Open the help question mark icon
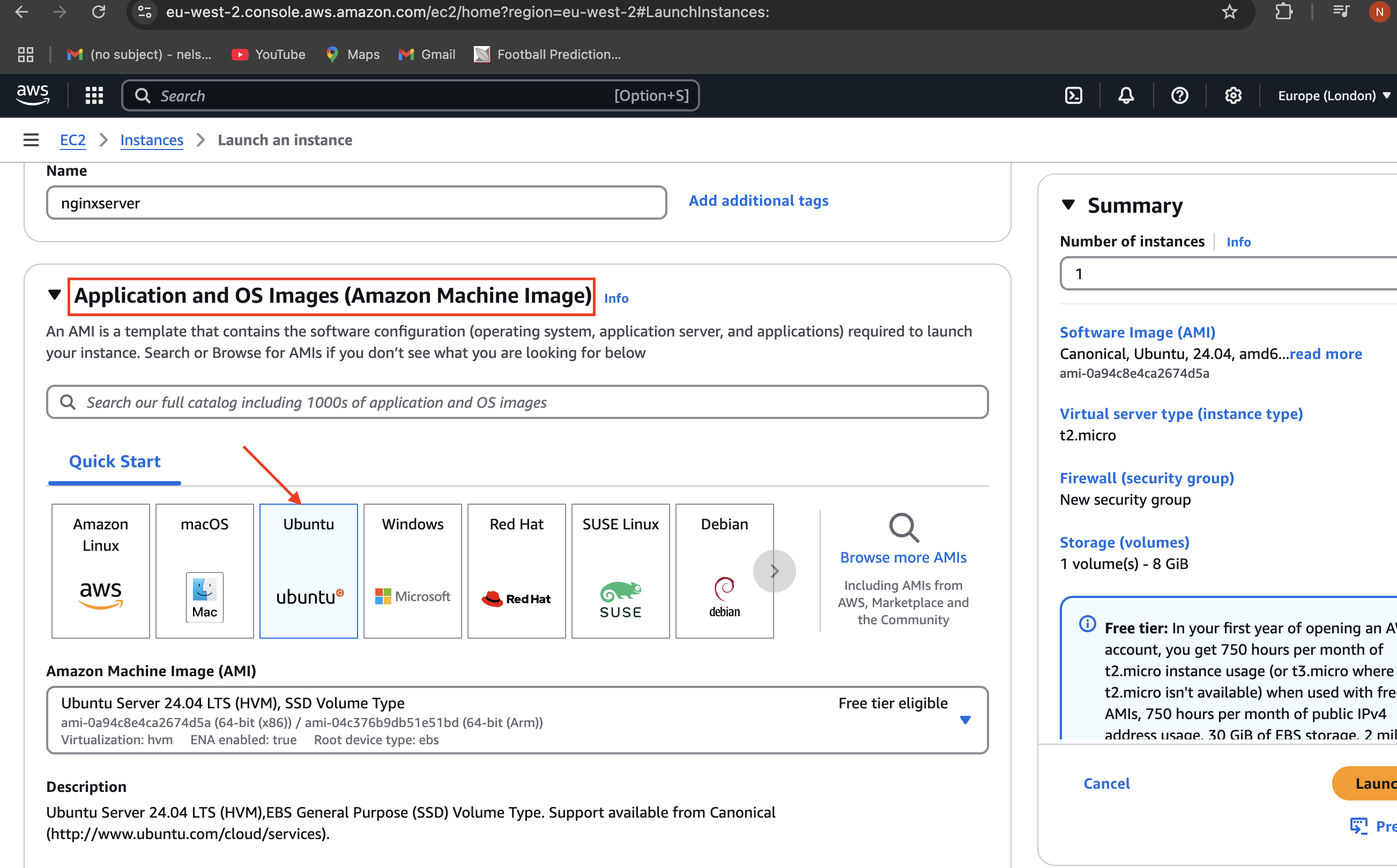1397x868 pixels. 1179,95
